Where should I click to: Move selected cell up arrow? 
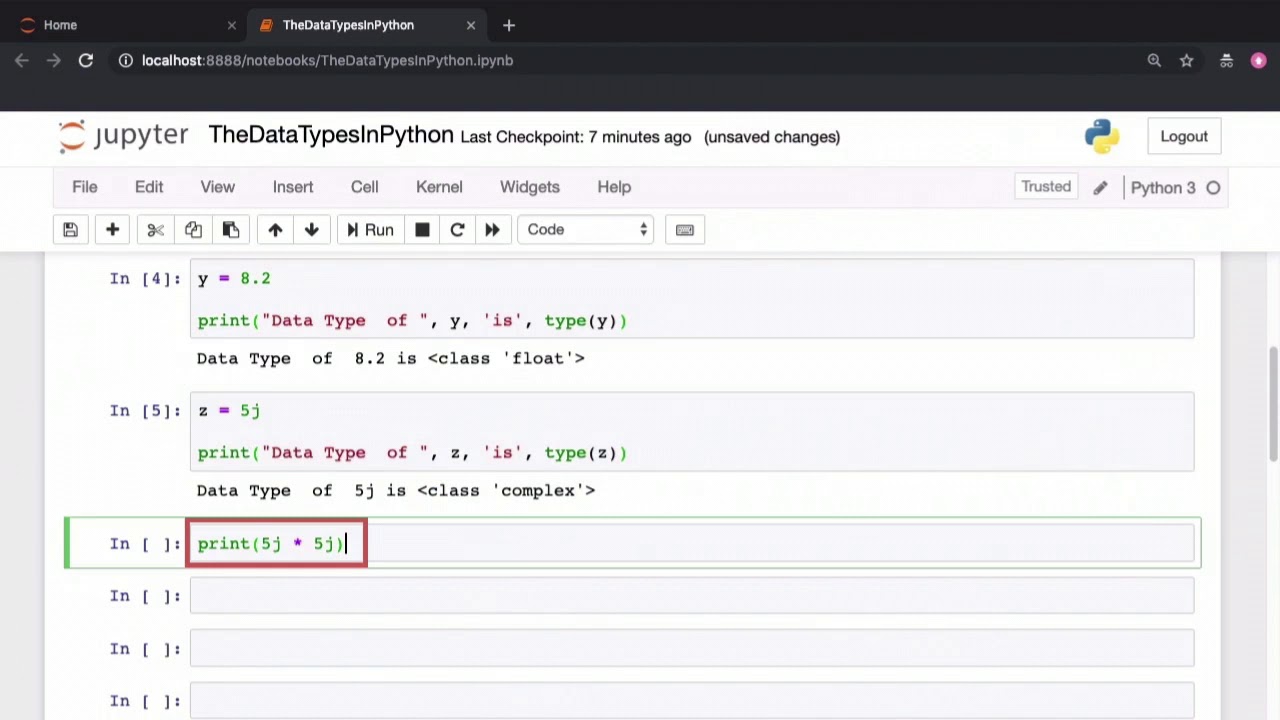pos(275,230)
